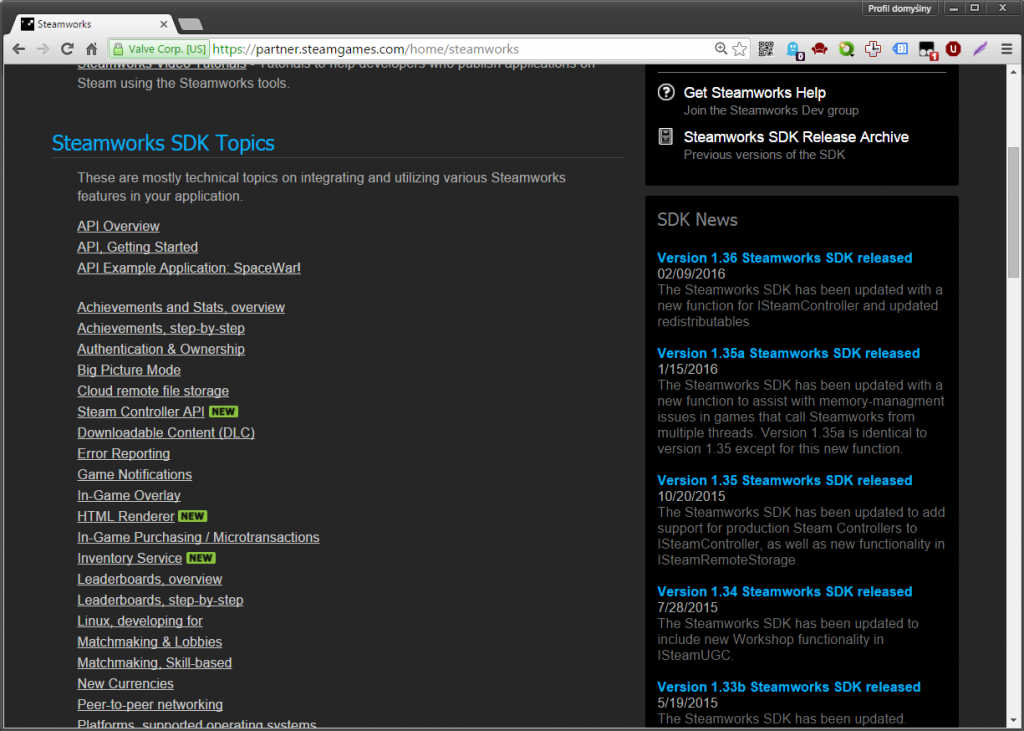Open Cloud remote file storage link
1024x731 pixels.
153,391
